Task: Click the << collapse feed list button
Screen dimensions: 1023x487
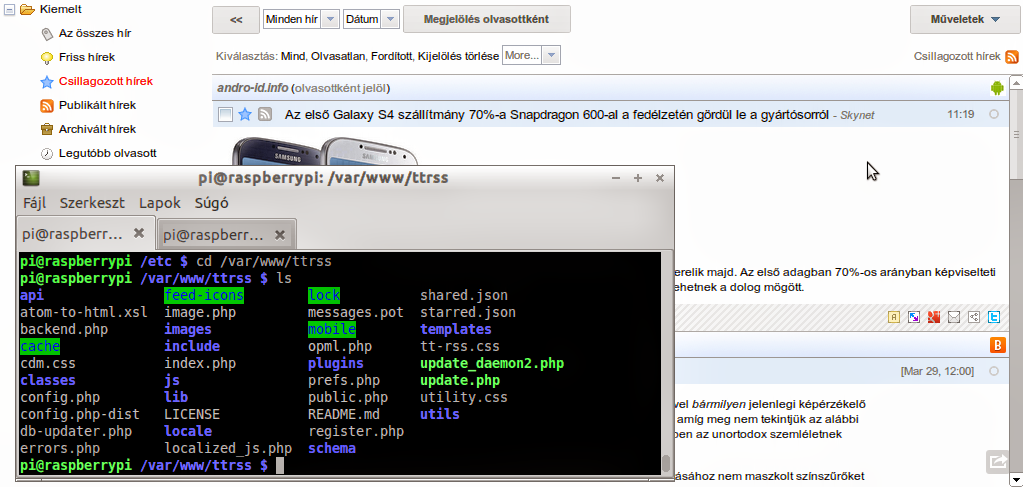Action: coord(236,20)
